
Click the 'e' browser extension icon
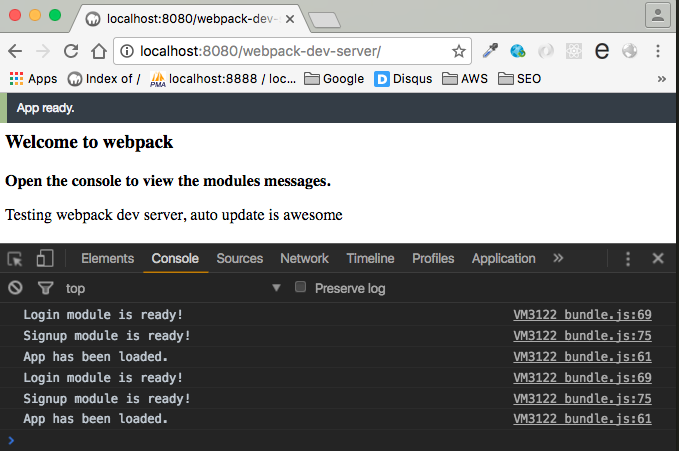602,51
